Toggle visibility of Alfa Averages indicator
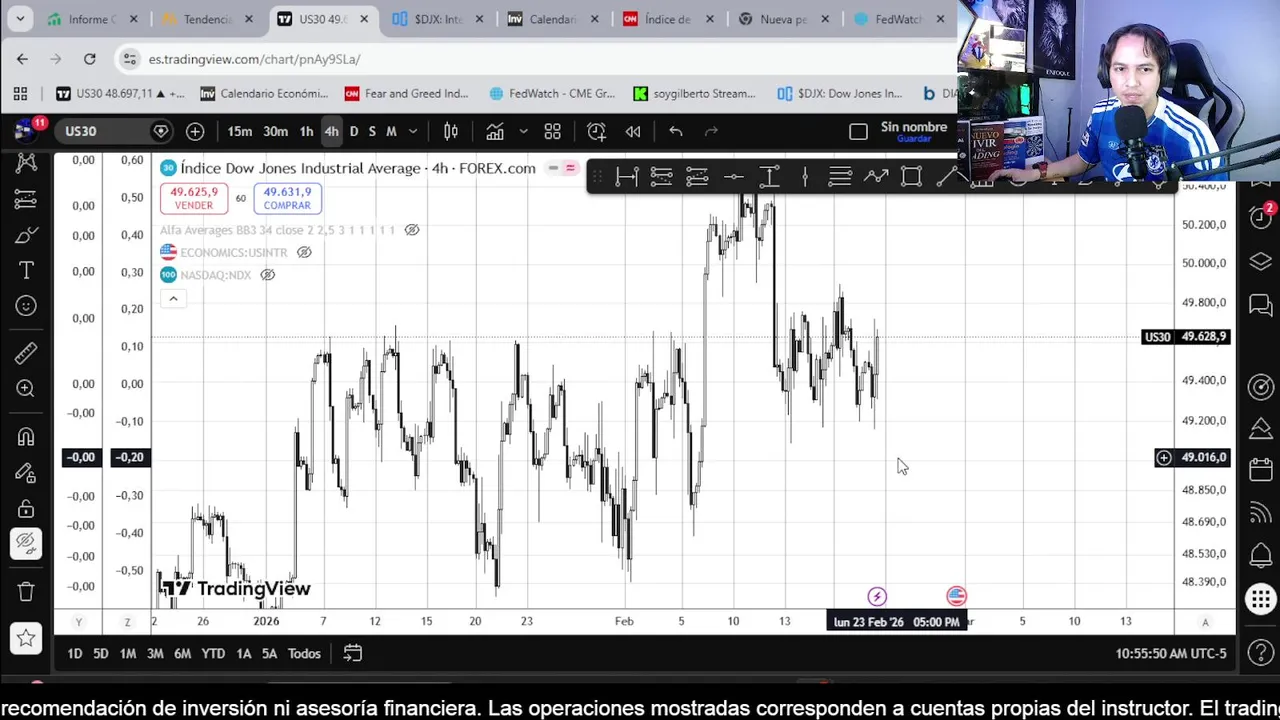The image size is (1280, 720). coord(411,230)
